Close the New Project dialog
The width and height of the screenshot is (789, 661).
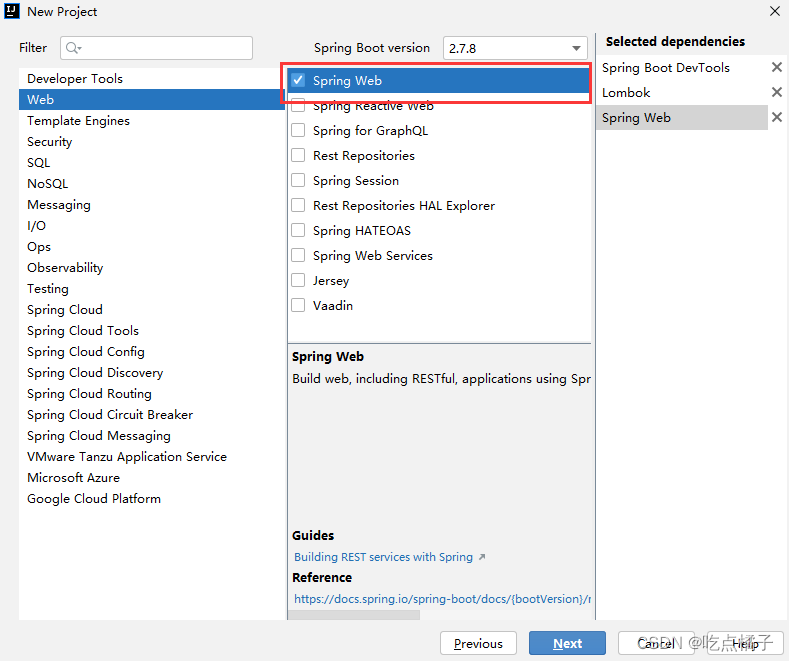pos(775,11)
